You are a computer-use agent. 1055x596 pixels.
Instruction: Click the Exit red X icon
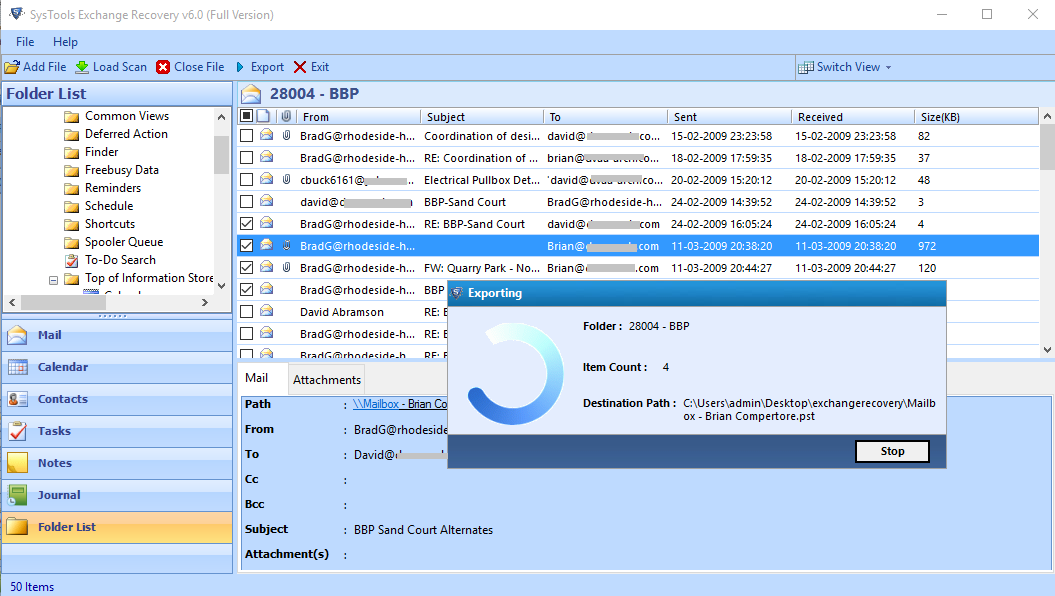click(x=300, y=67)
